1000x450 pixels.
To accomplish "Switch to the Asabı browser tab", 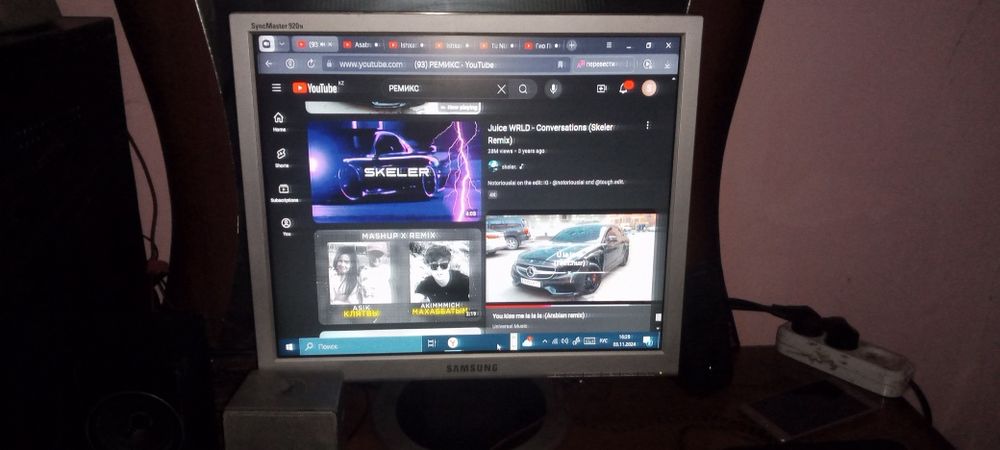I will coord(361,45).
